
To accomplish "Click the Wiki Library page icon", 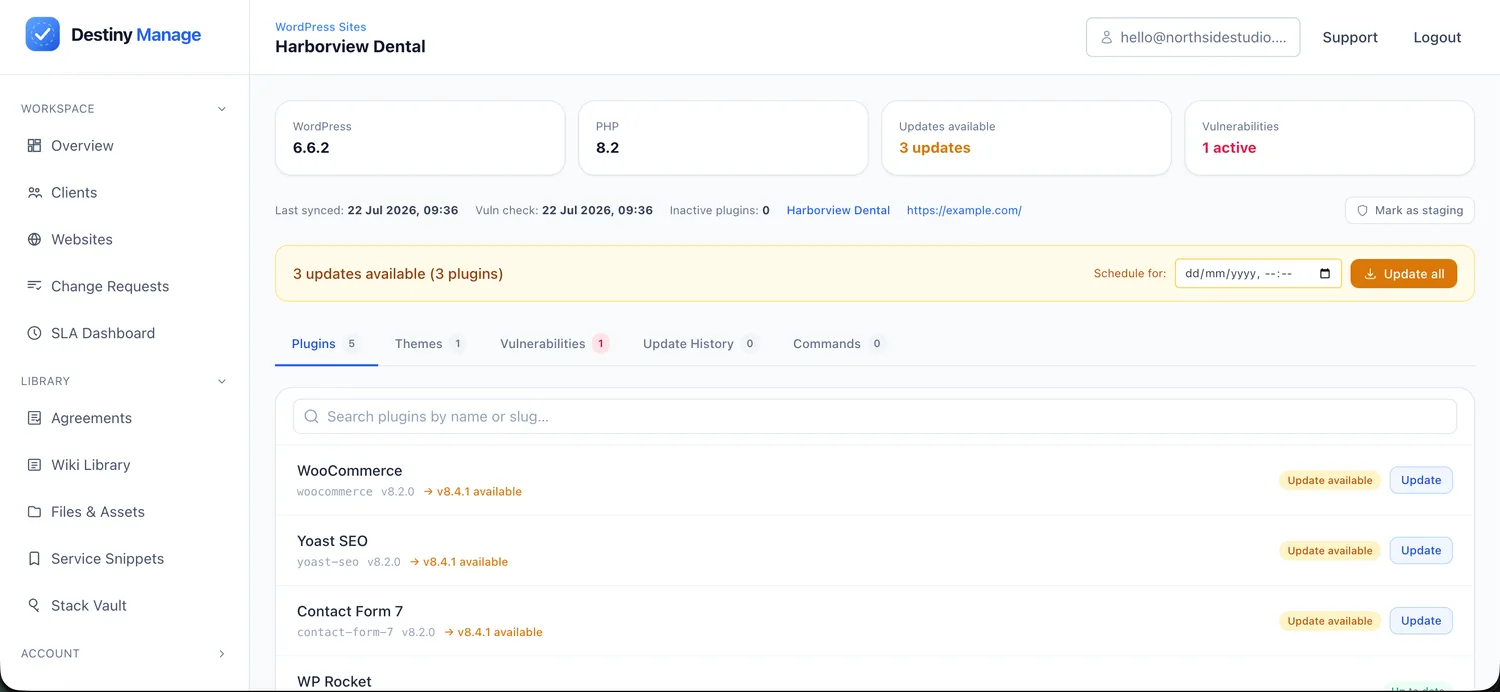I will [34, 465].
